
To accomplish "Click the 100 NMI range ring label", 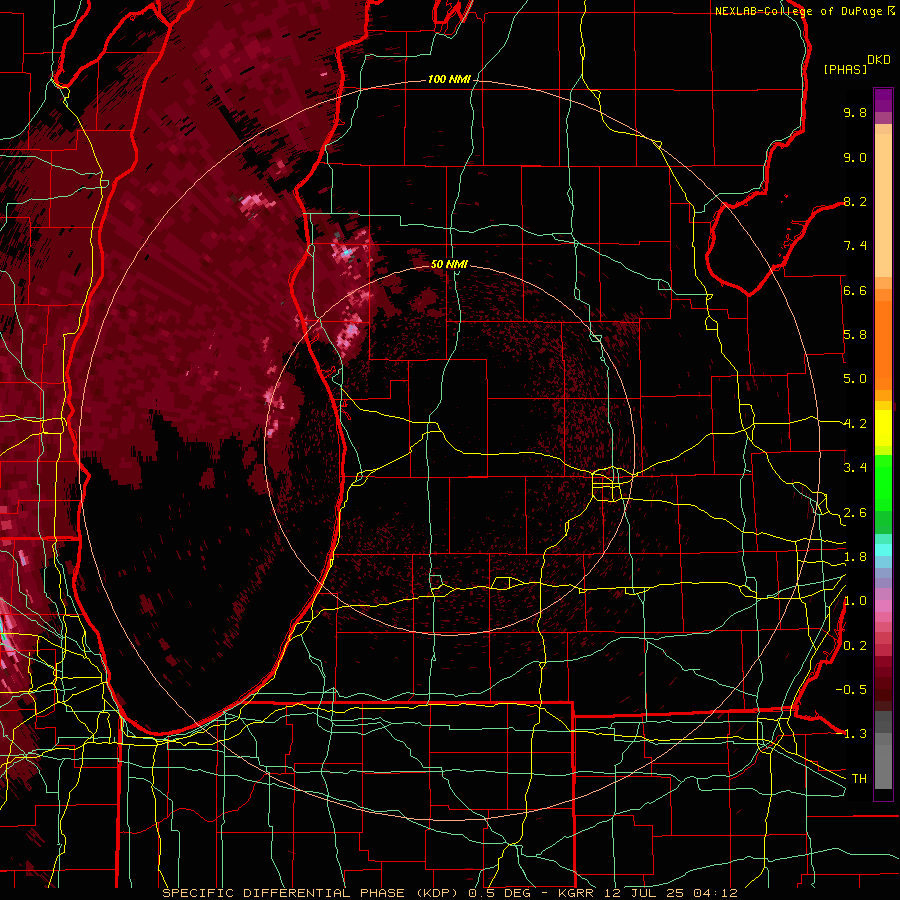I will 449,79.
